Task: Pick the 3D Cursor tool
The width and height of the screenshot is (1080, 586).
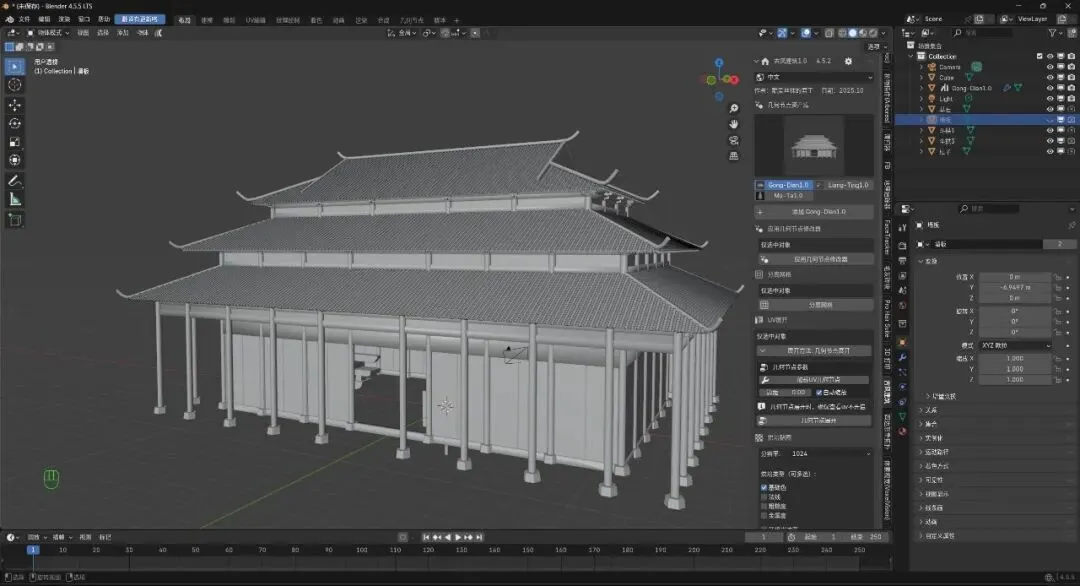Action: 15,85
